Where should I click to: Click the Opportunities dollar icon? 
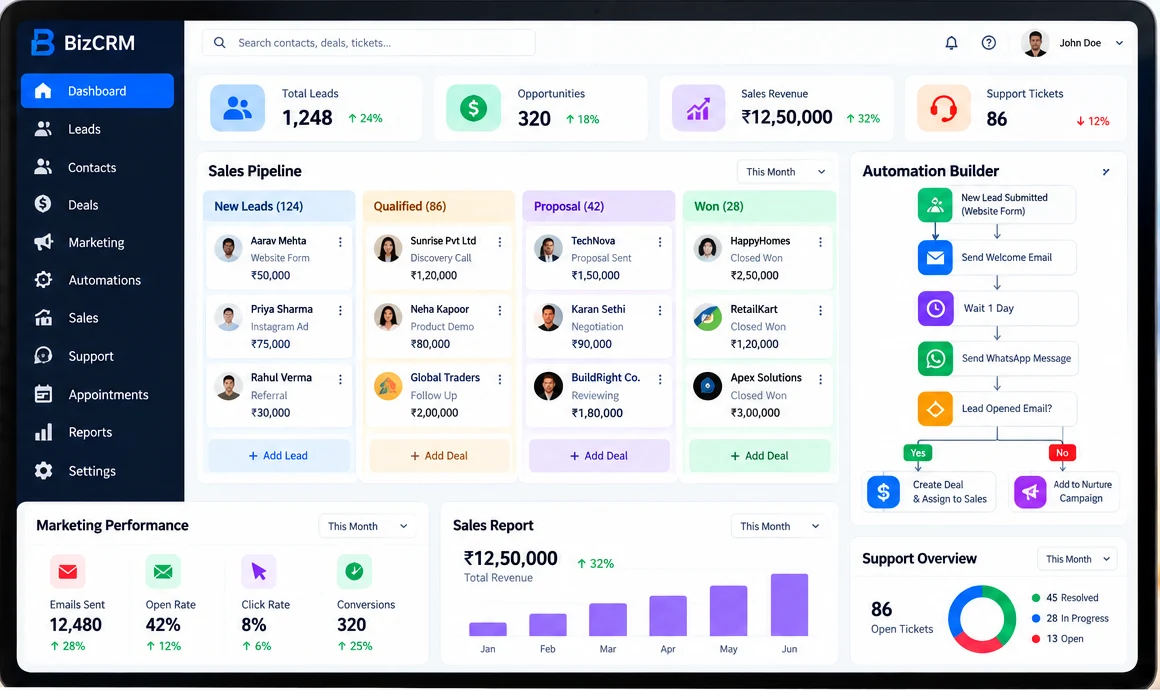pyautogui.click(x=473, y=108)
